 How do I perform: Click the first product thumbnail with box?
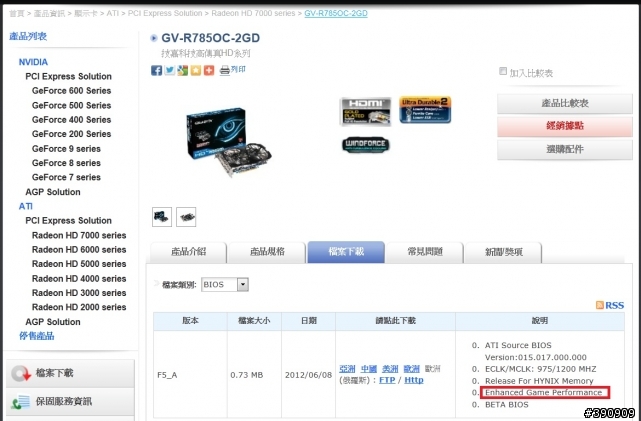pyautogui.click(x=162, y=217)
